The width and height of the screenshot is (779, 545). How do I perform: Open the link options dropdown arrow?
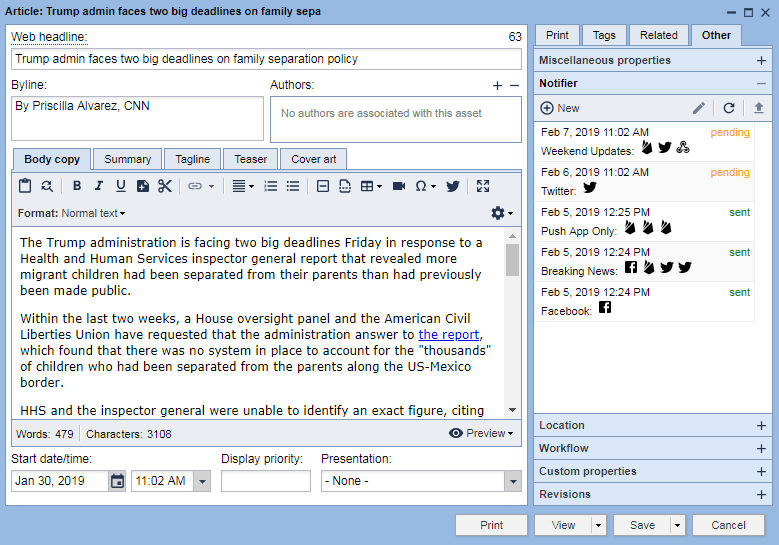(x=211, y=186)
